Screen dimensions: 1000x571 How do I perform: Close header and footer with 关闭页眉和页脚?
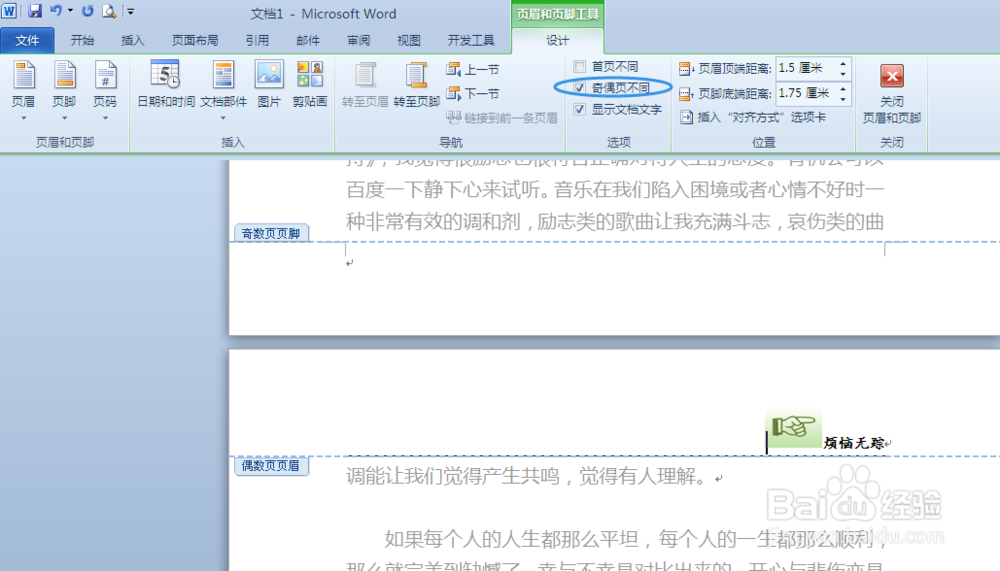[892, 93]
